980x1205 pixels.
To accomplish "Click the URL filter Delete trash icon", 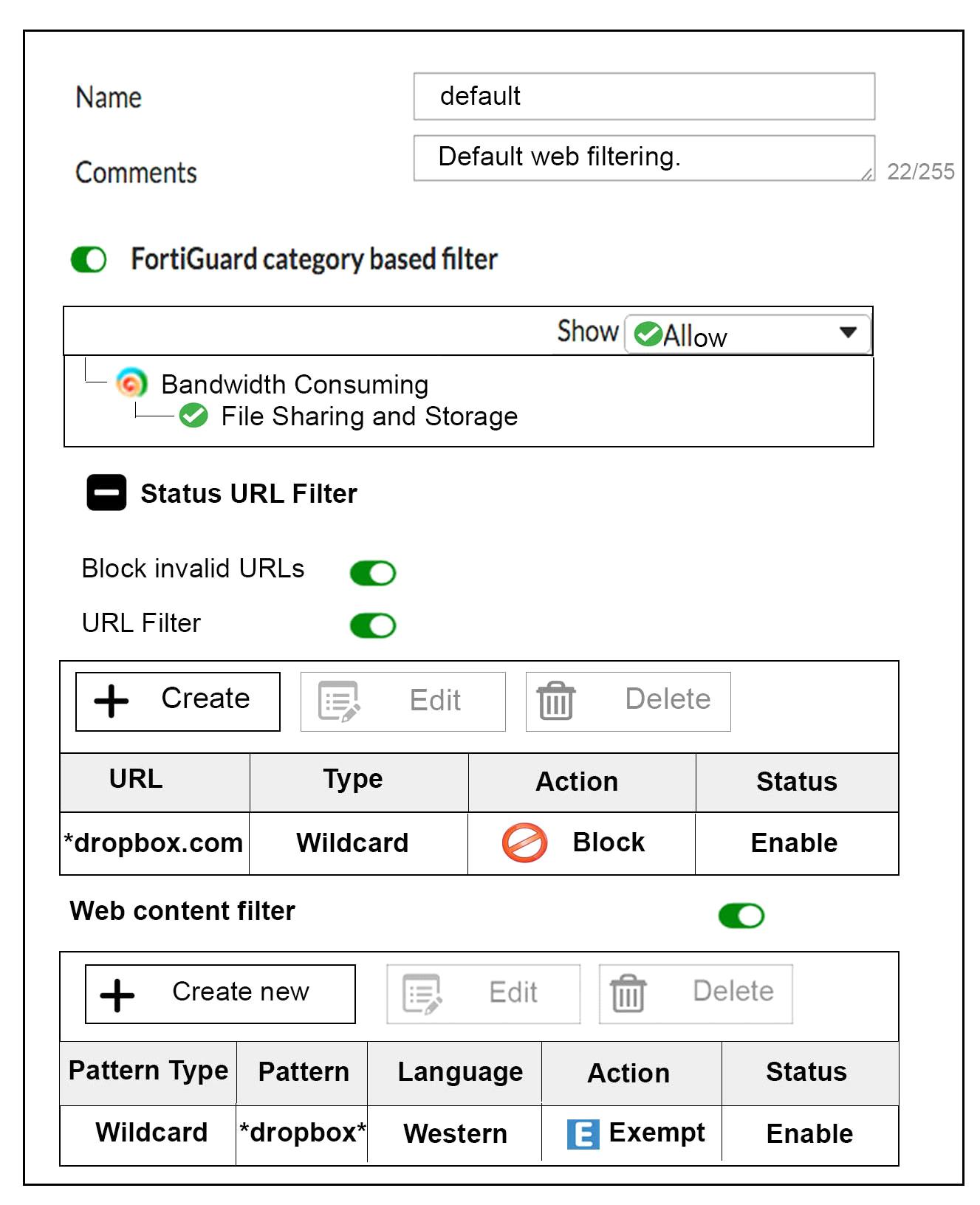I will (x=555, y=700).
